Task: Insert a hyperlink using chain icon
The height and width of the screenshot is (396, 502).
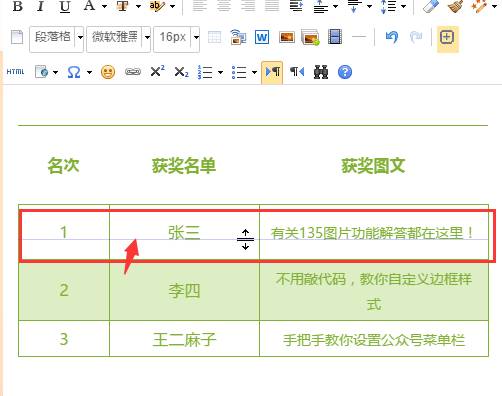Action: pyautogui.click(x=132, y=72)
